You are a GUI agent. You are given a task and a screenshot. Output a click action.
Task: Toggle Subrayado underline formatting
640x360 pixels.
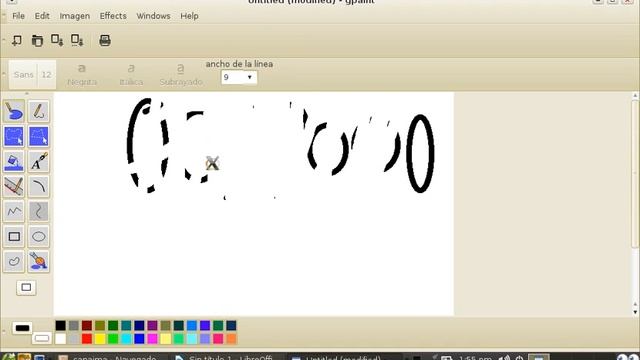[181, 75]
